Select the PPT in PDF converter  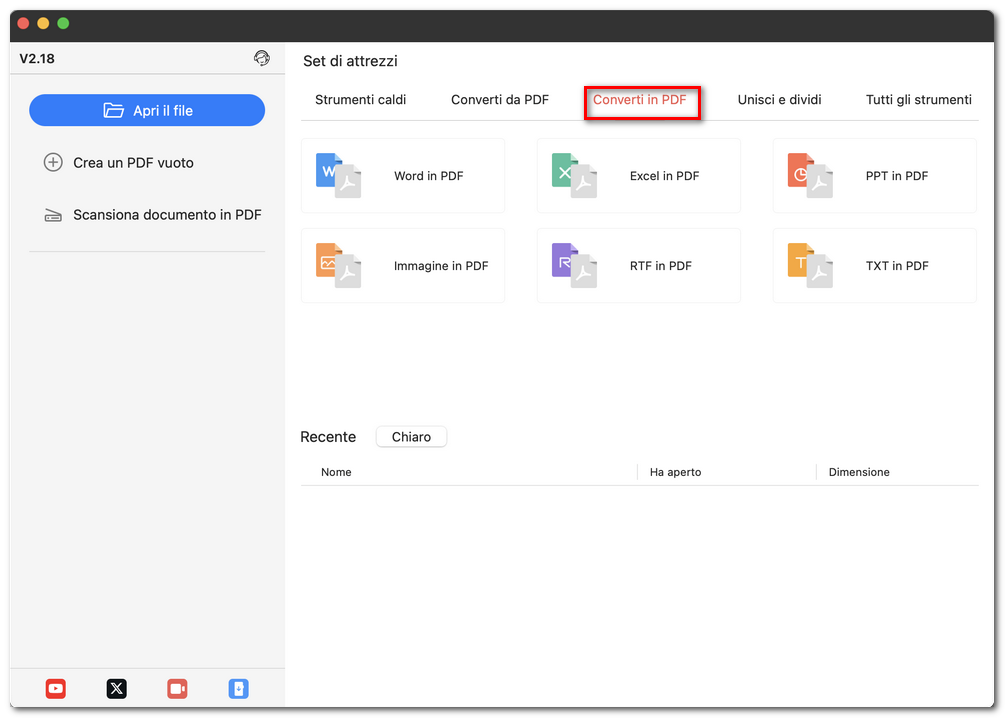pos(874,175)
